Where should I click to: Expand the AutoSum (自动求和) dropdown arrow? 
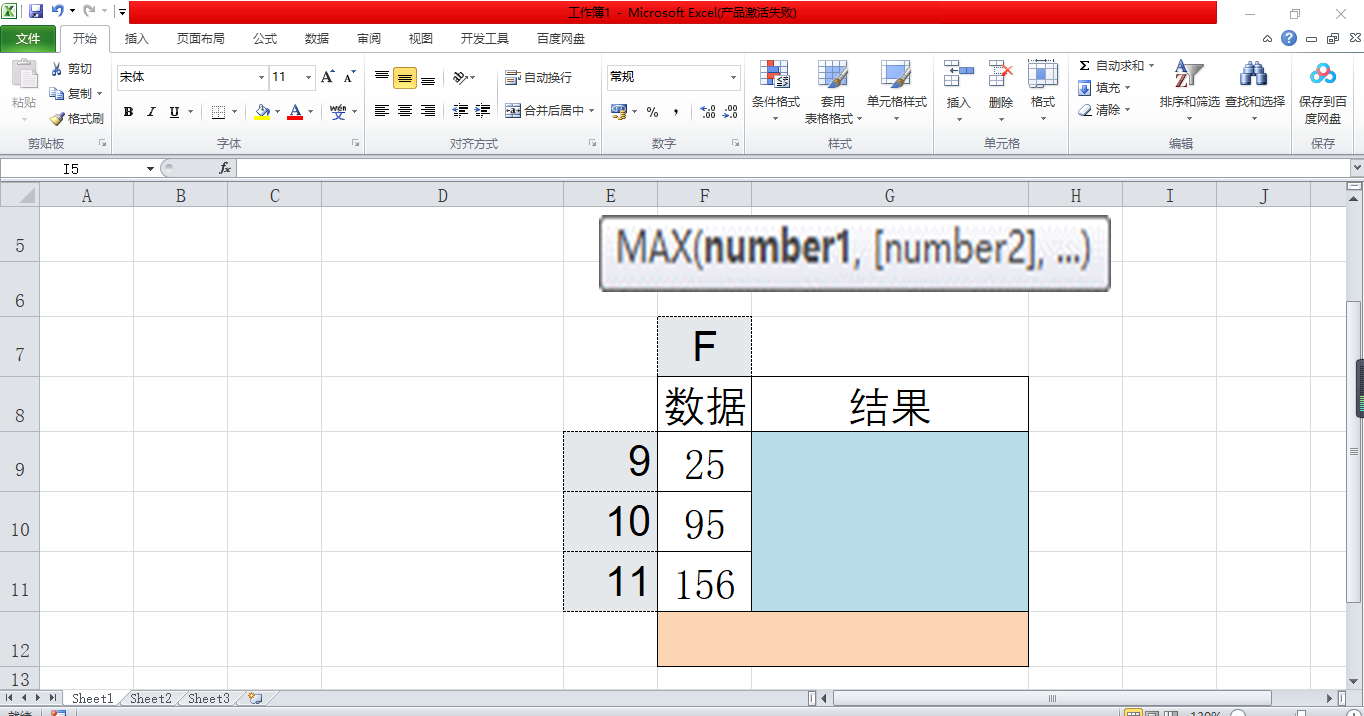(1151, 66)
